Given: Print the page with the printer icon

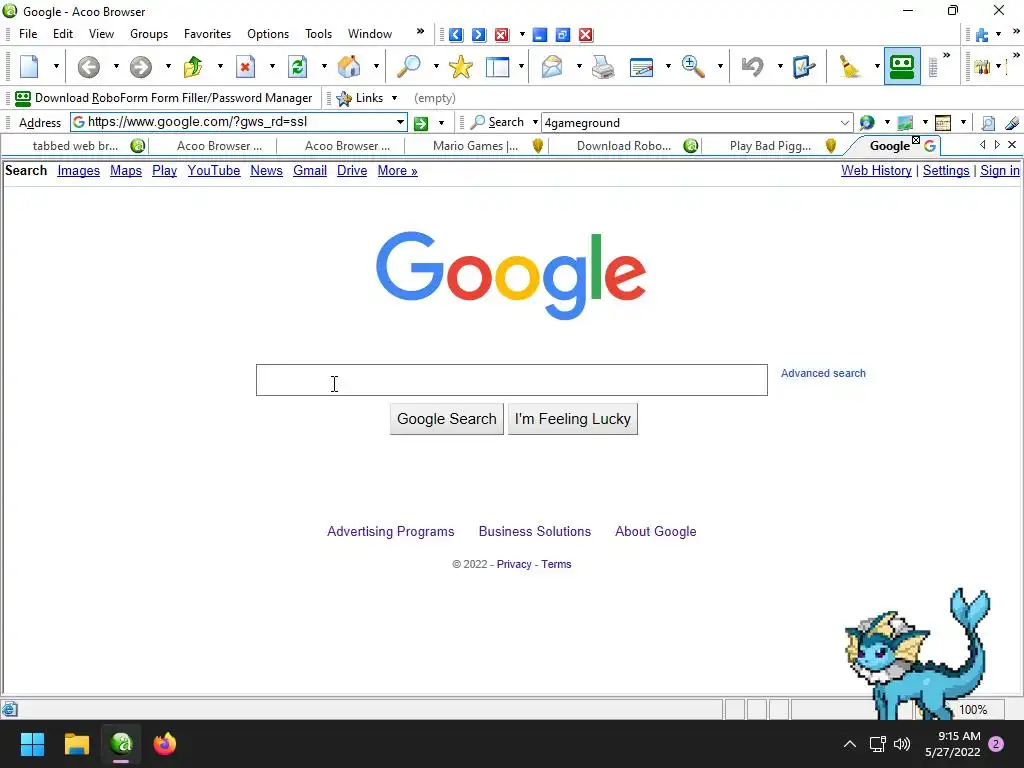Looking at the screenshot, I should [x=602, y=67].
